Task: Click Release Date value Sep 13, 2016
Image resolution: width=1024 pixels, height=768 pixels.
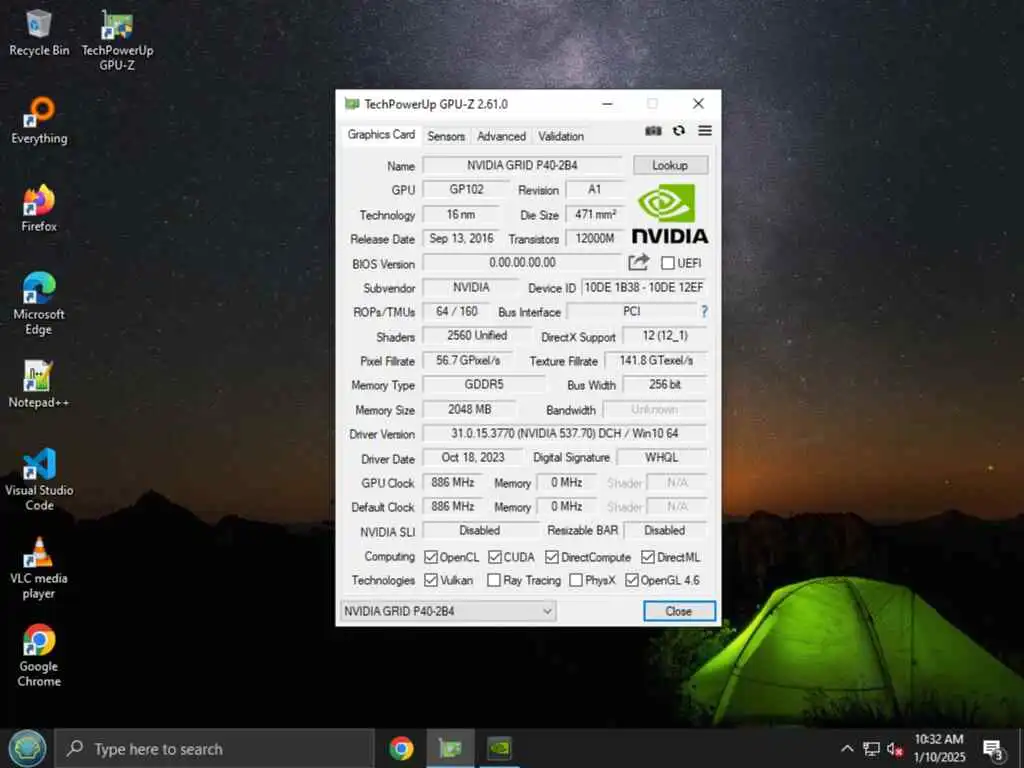Action: 461,238
